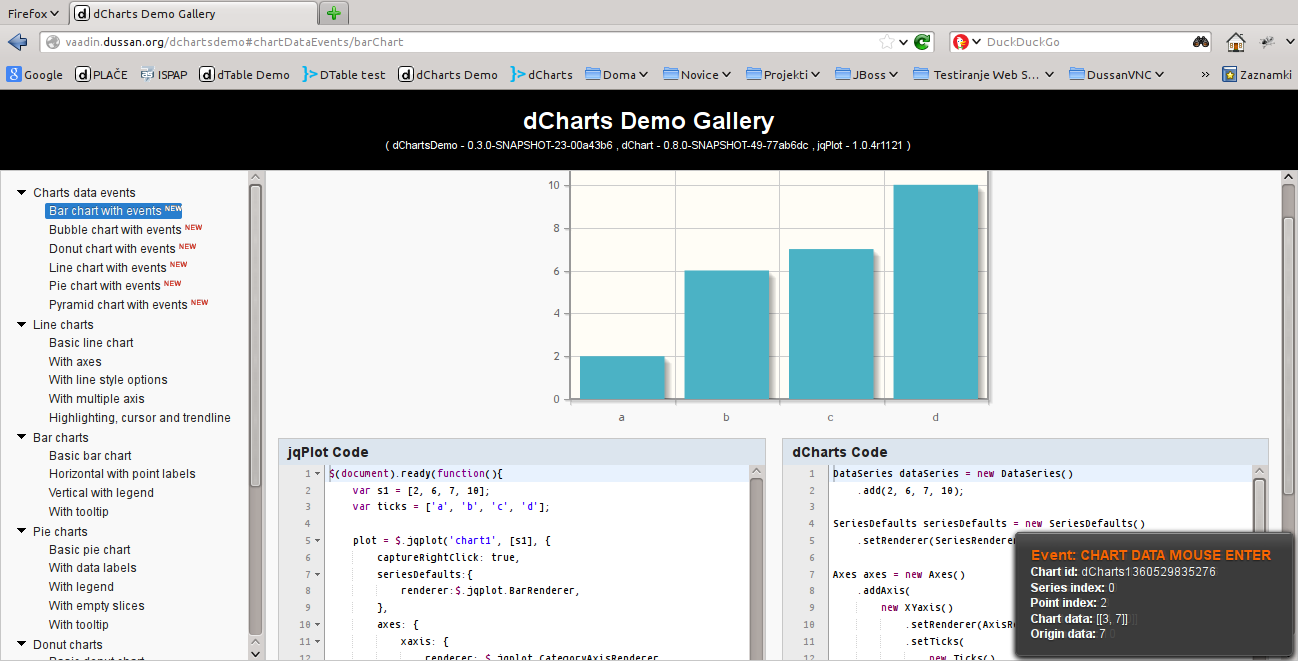Open With data labels pie demo
The image size is (1298, 661).
[x=93, y=568]
